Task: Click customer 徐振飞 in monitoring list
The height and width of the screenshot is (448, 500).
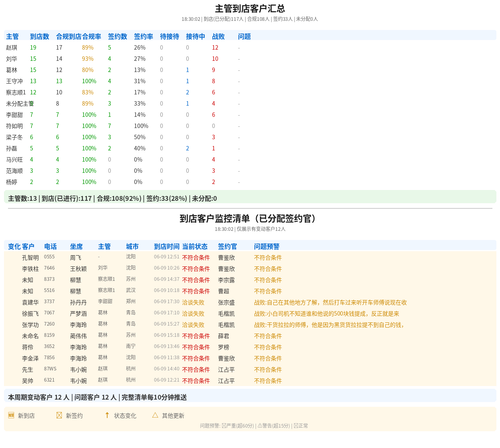Action: (x=30, y=314)
